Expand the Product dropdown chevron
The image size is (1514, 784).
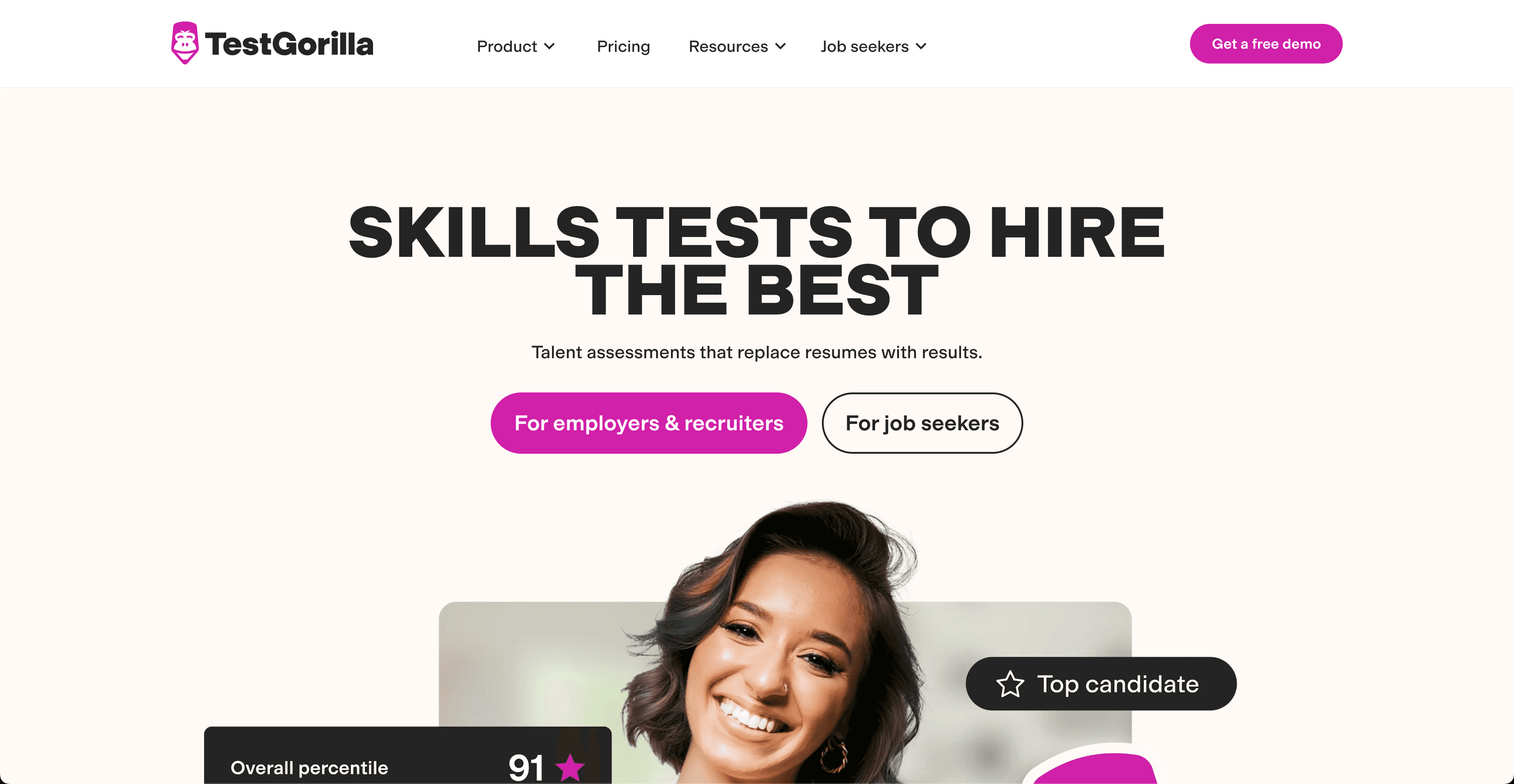click(x=550, y=46)
